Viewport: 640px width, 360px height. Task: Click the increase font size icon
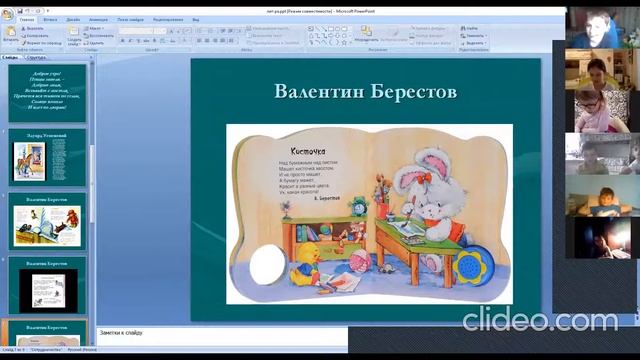[171, 31]
